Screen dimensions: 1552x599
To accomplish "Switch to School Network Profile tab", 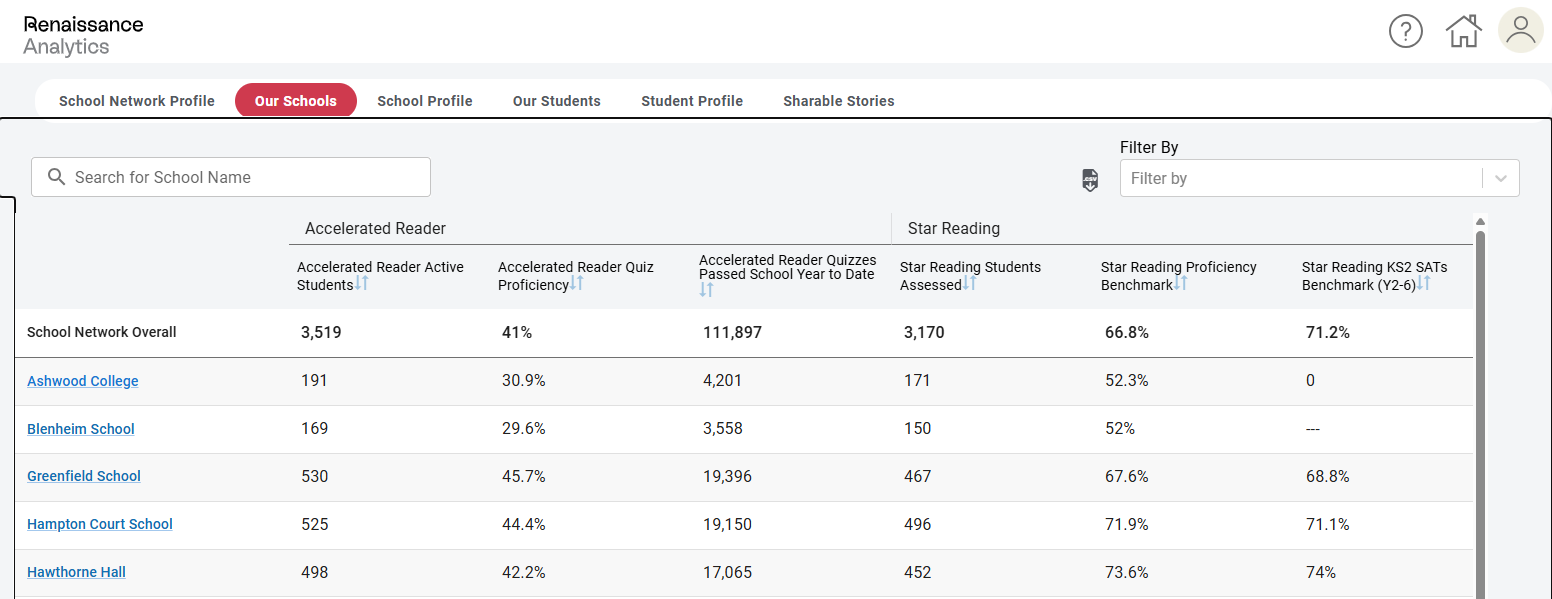I will pos(137,101).
